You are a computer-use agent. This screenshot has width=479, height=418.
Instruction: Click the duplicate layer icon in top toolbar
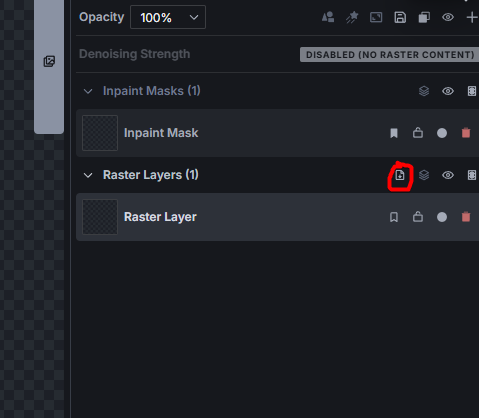point(424,17)
